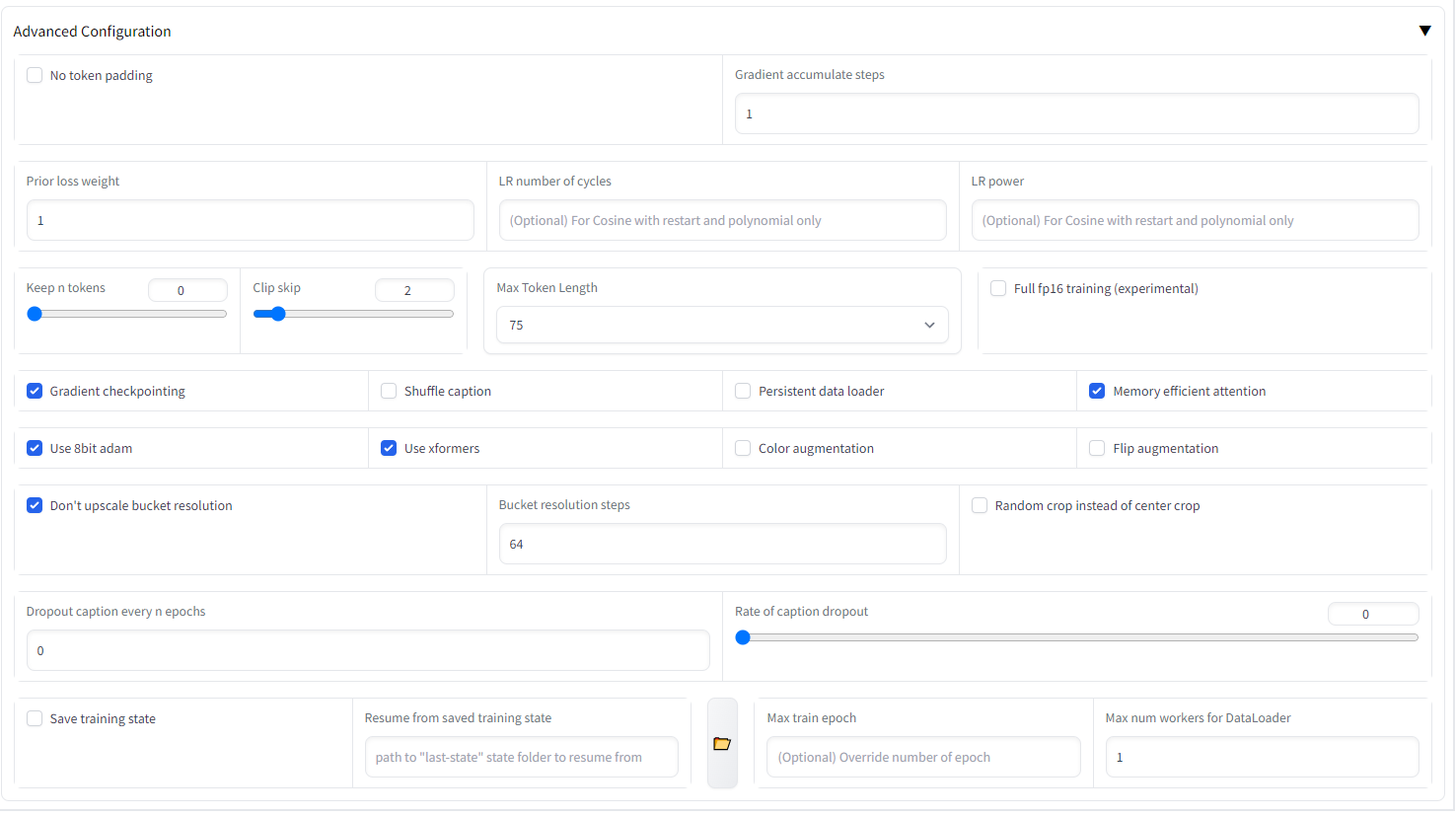Viewport: 1456px width, 816px height.
Task: Collapse the Advanced Configuration section
Action: [1425, 31]
